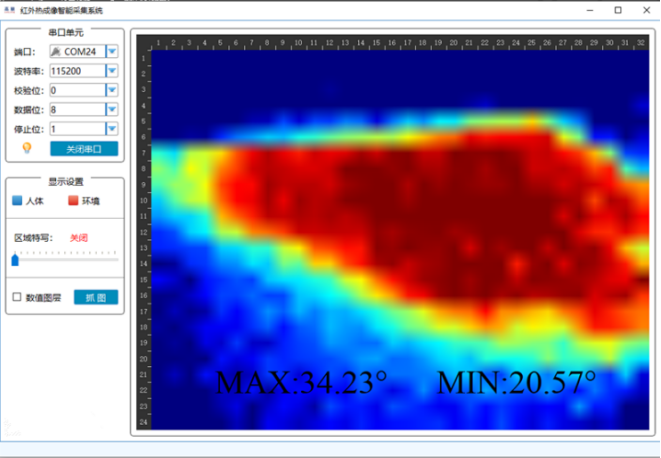
Task: Open the 端口 COM24 dropdown arrow
Action: (112, 51)
